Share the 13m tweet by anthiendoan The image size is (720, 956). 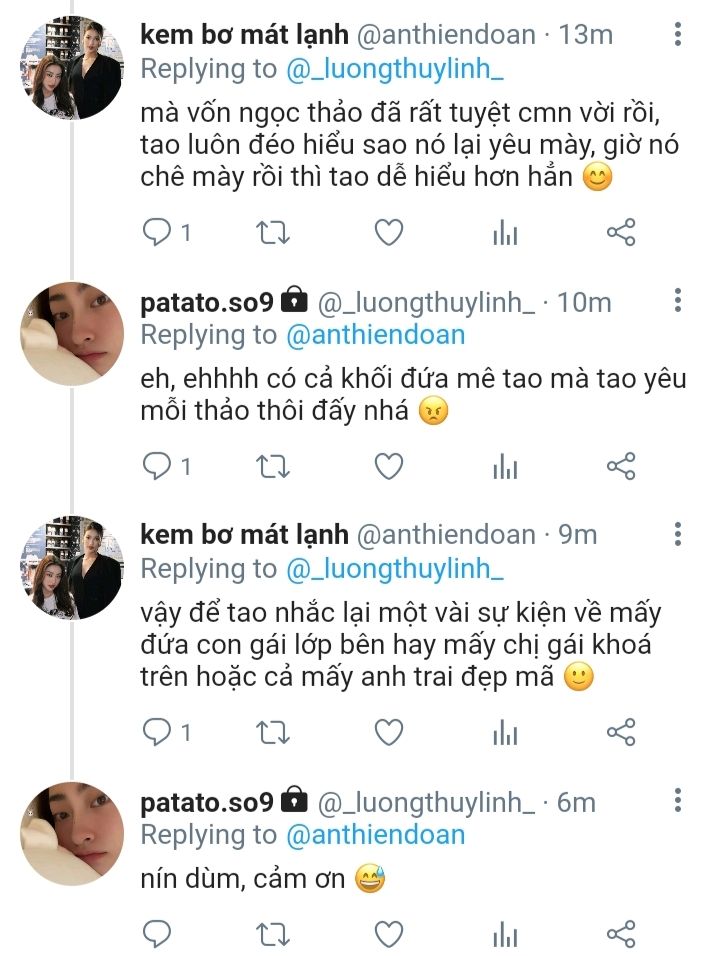click(621, 232)
